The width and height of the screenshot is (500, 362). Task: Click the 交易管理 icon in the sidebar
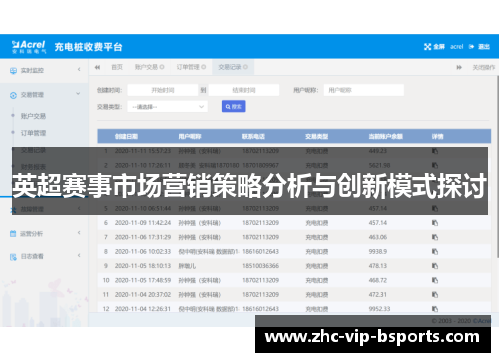[13, 95]
